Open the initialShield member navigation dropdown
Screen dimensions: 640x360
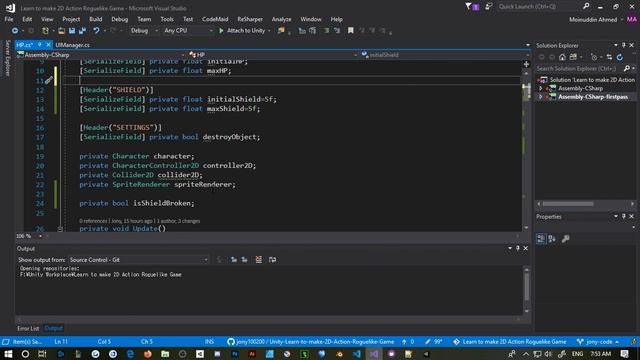445,55
